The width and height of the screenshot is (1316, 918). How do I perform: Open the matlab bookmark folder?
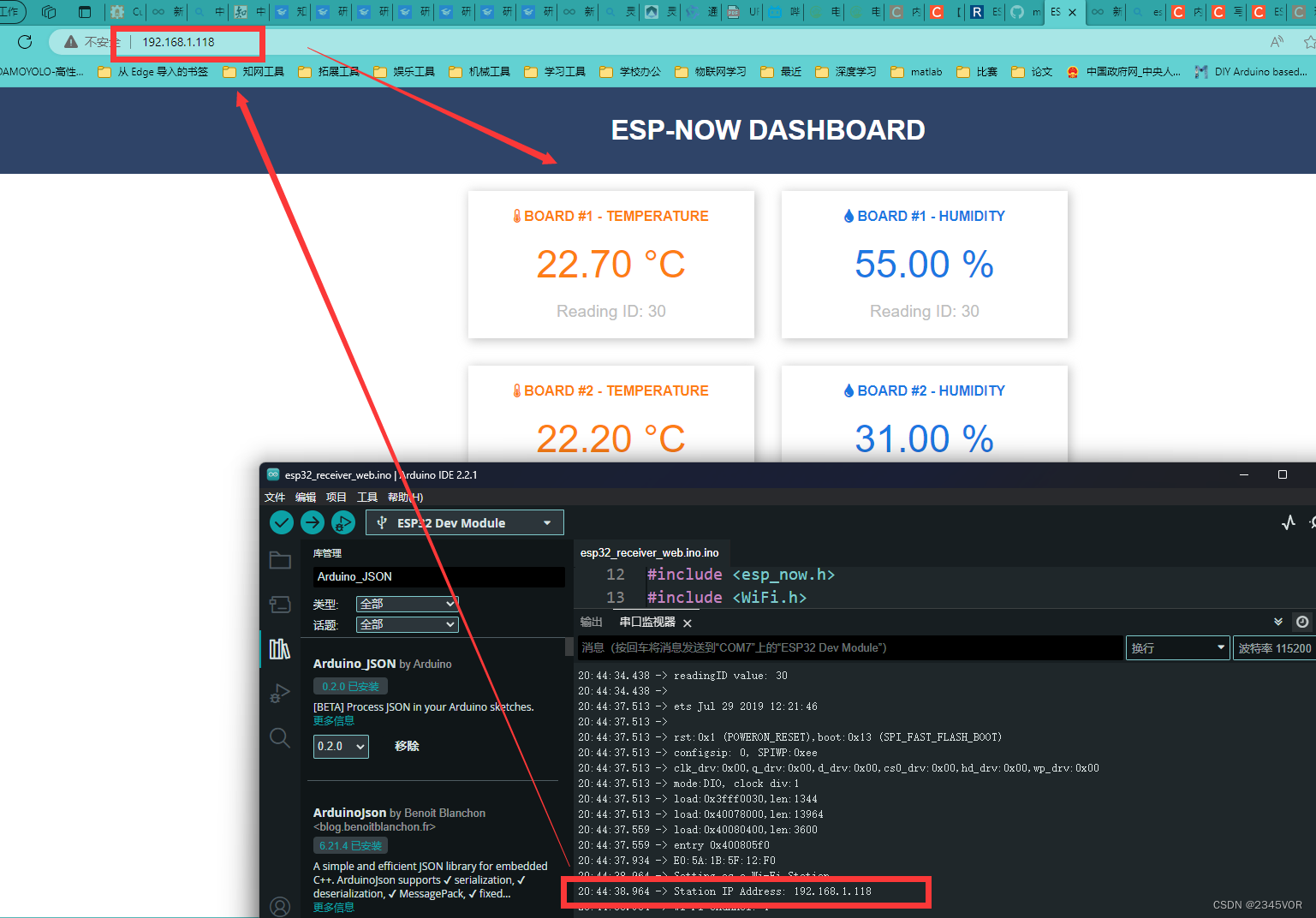tap(917, 72)
